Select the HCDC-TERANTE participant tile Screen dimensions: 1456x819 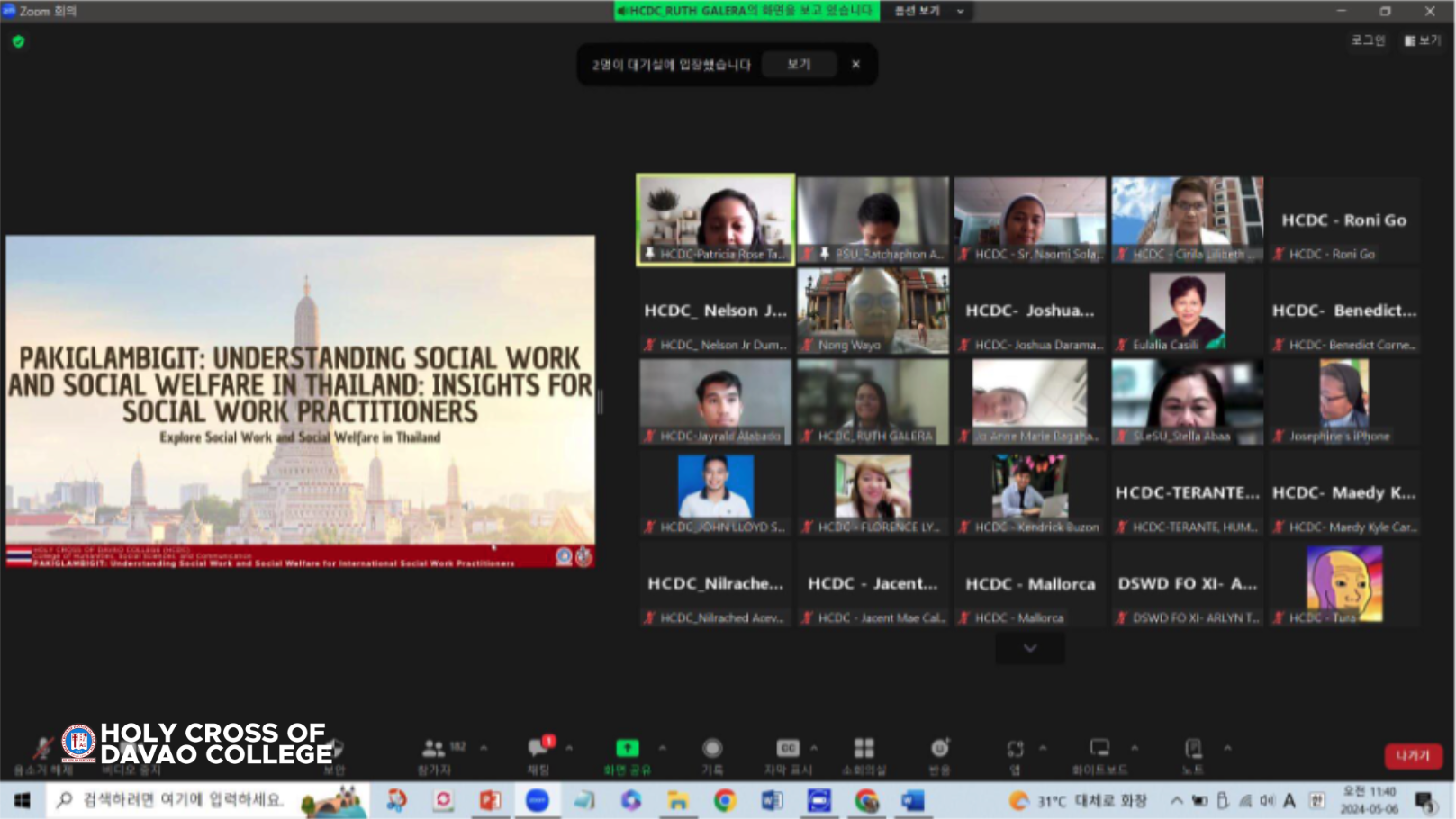pos(1187,492)
